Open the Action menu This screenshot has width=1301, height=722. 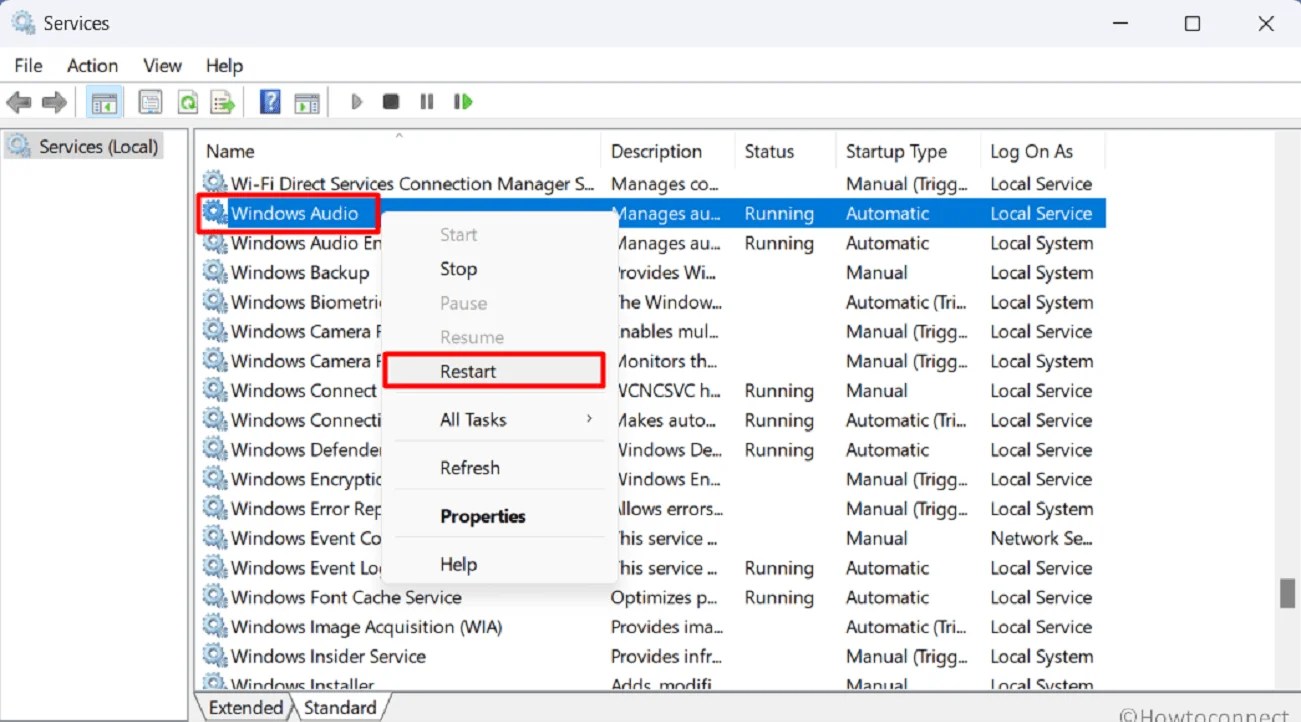91,65
